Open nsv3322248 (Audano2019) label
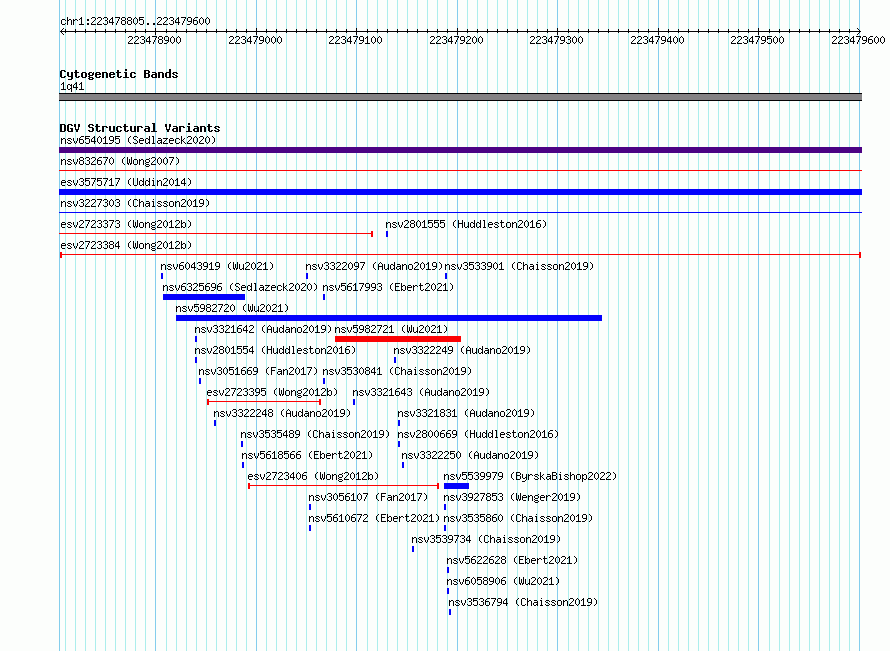This screenshot has height=651, width=890. tap(282, 413)
